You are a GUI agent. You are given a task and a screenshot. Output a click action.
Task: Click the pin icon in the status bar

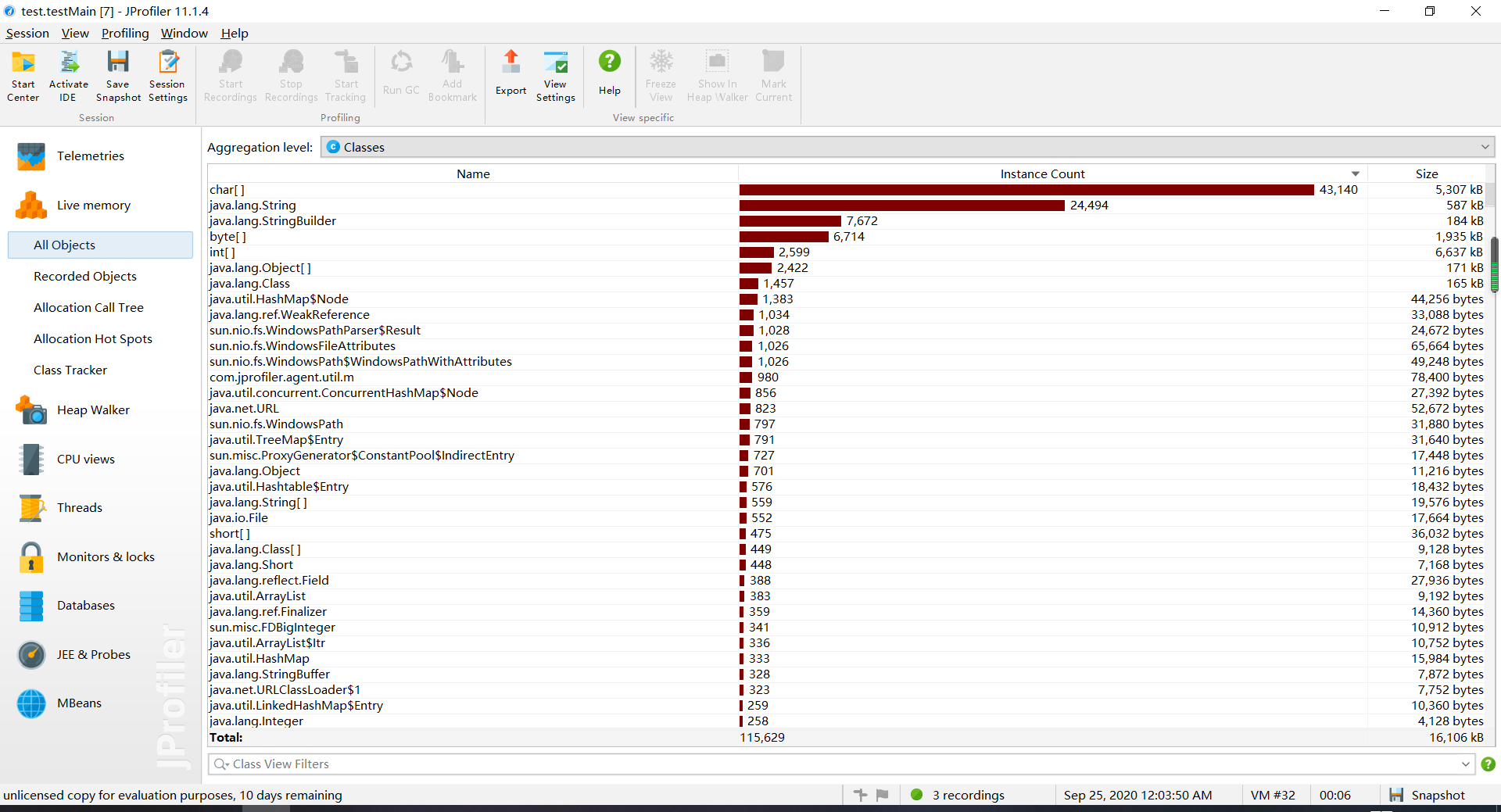[x=861, y=795]
